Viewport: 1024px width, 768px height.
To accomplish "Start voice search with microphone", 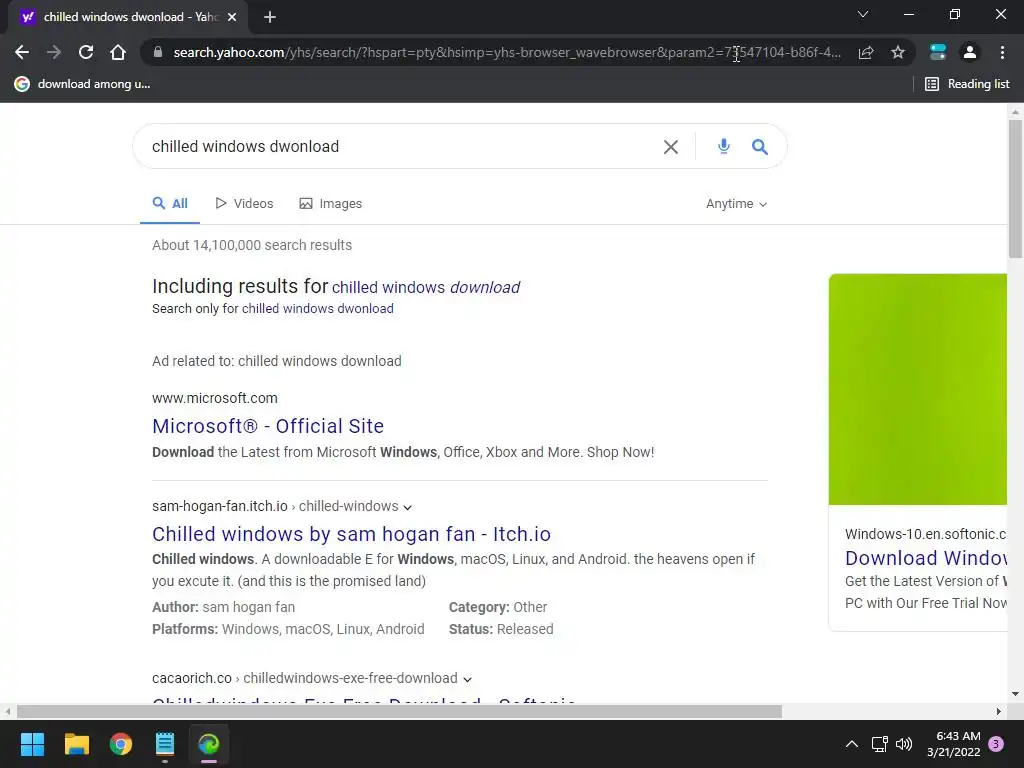I will pyautogui.click(x=724, y=146).
